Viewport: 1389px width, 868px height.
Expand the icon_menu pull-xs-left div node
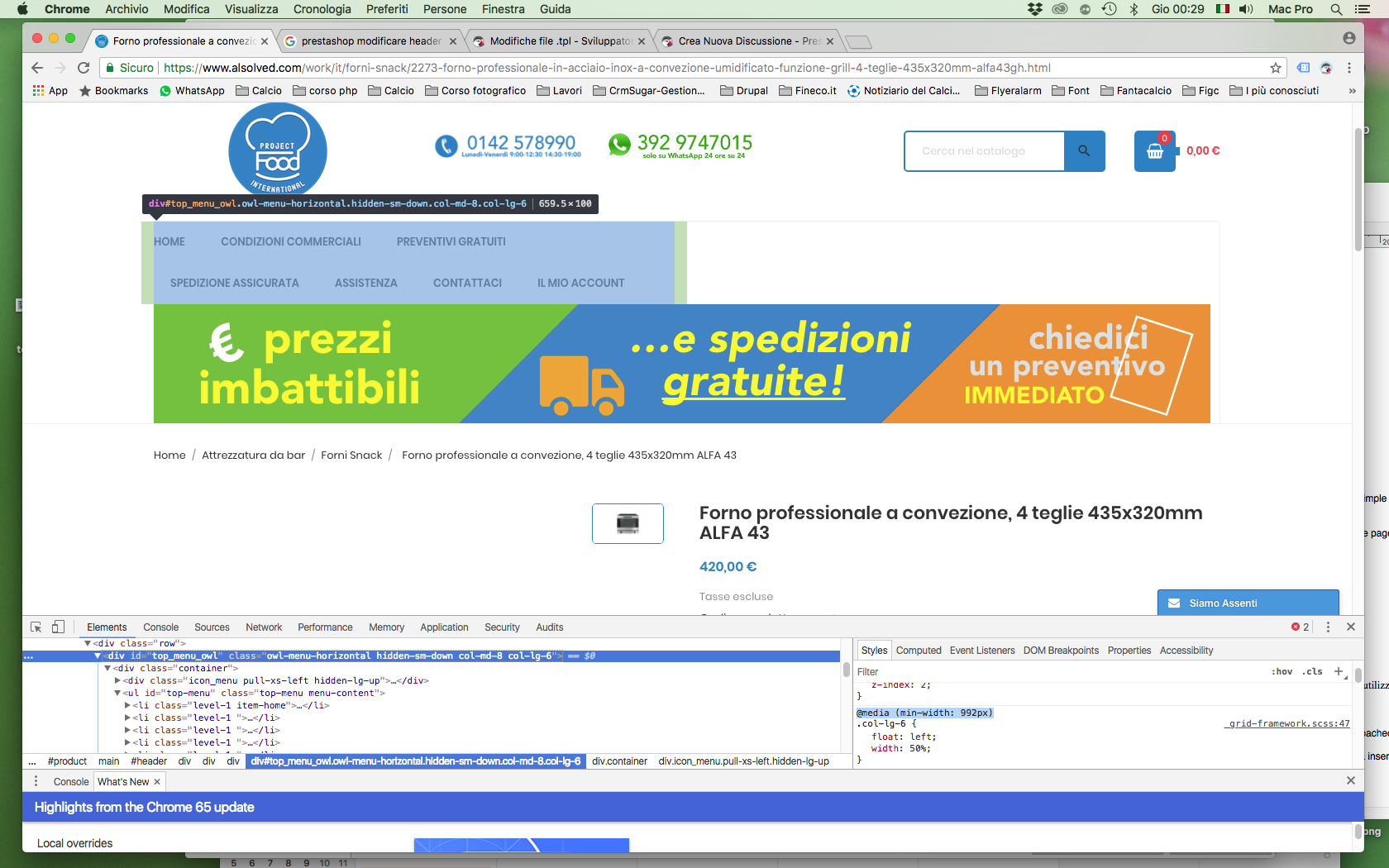tap(117, 680)
